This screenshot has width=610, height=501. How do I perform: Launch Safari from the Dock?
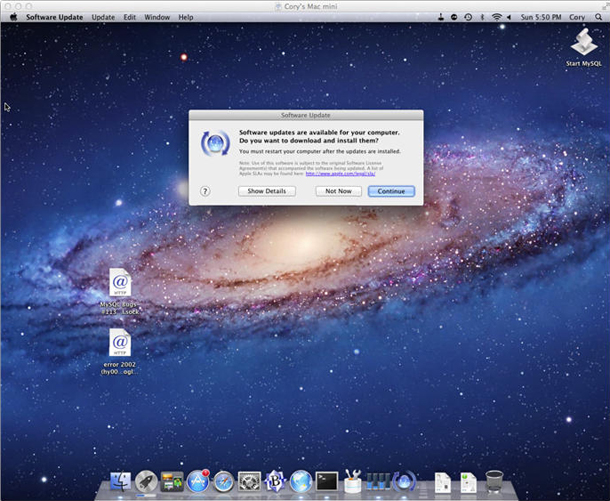(x=224, y=482)
